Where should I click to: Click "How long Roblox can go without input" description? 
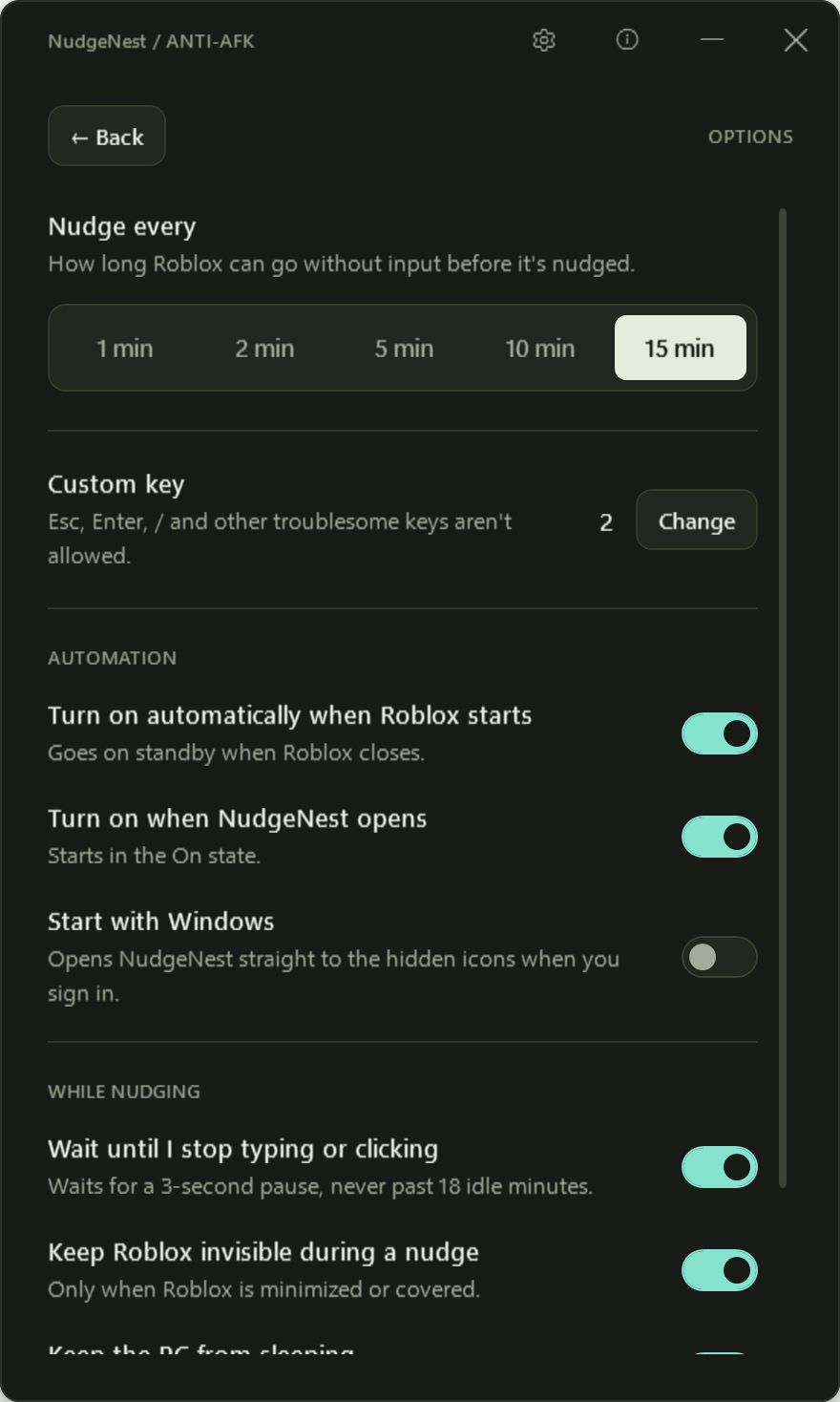tap(342, 264)
